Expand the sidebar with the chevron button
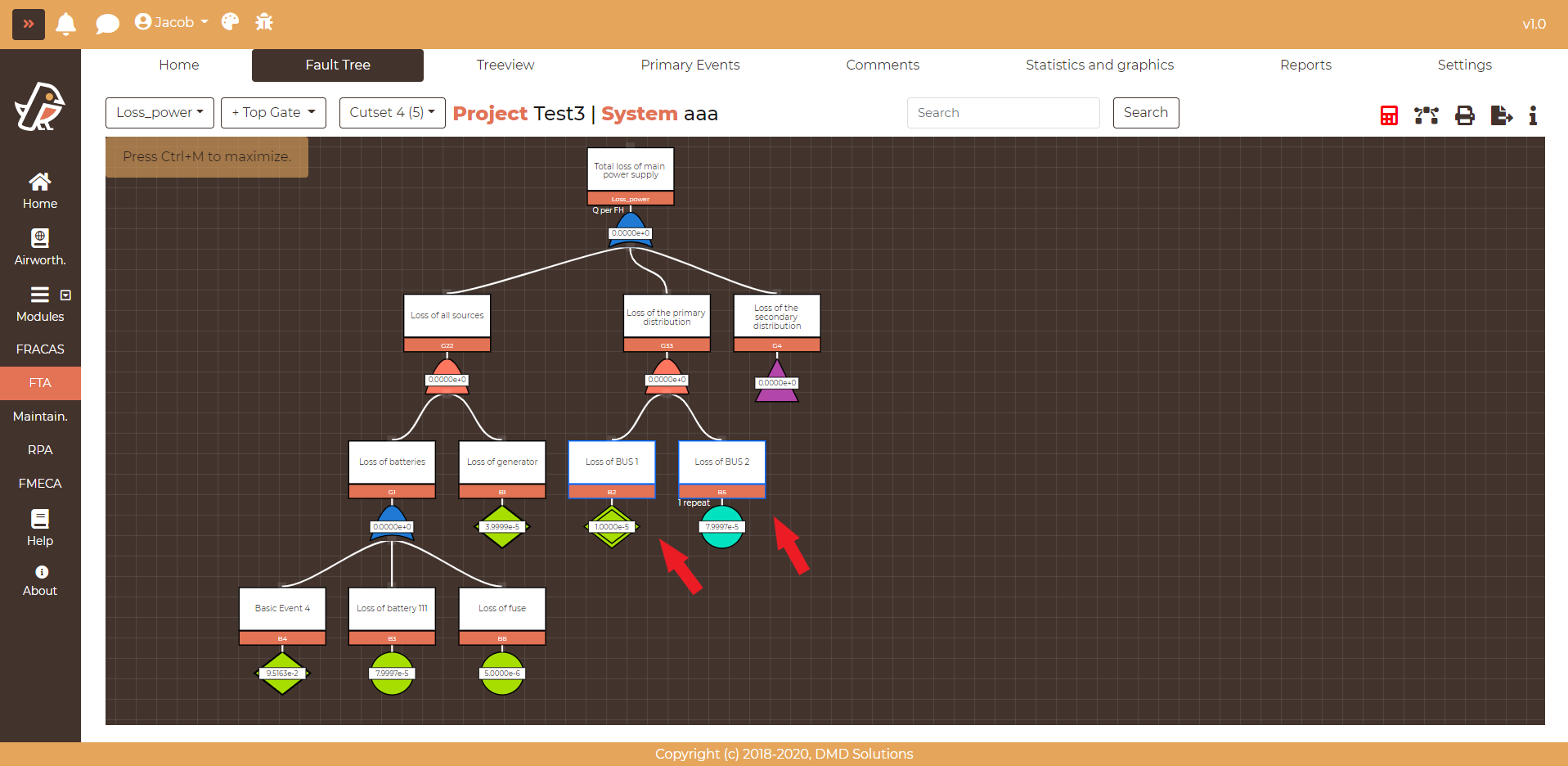 (x=29, y=24)
